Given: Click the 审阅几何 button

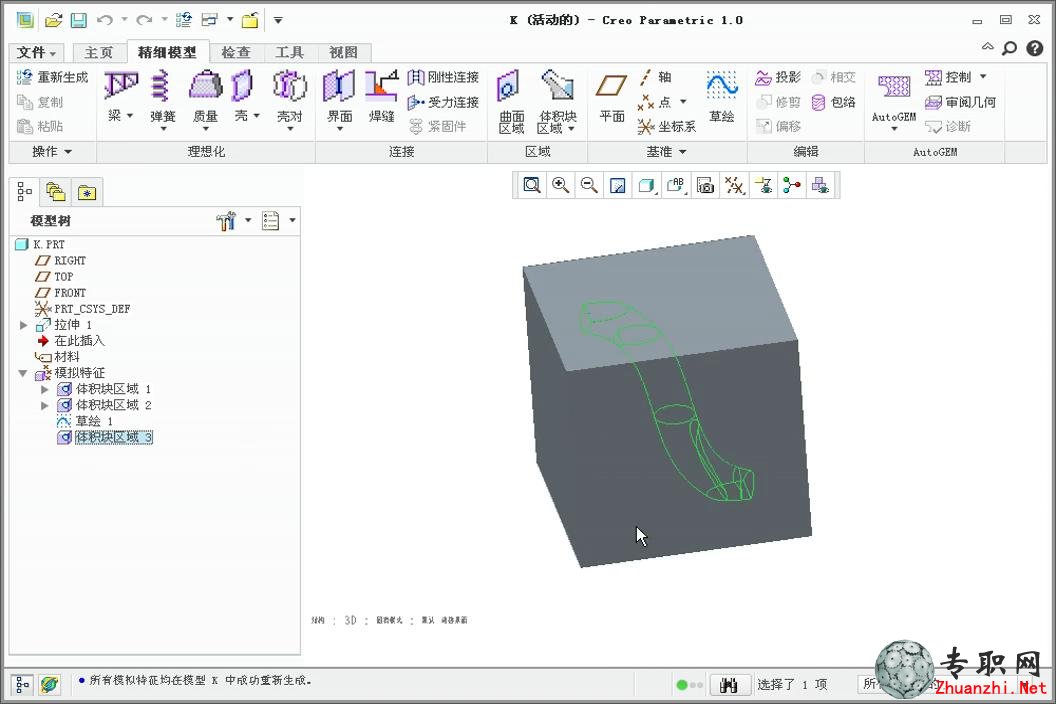Looking at the screenshot, I should coord(960,102).
